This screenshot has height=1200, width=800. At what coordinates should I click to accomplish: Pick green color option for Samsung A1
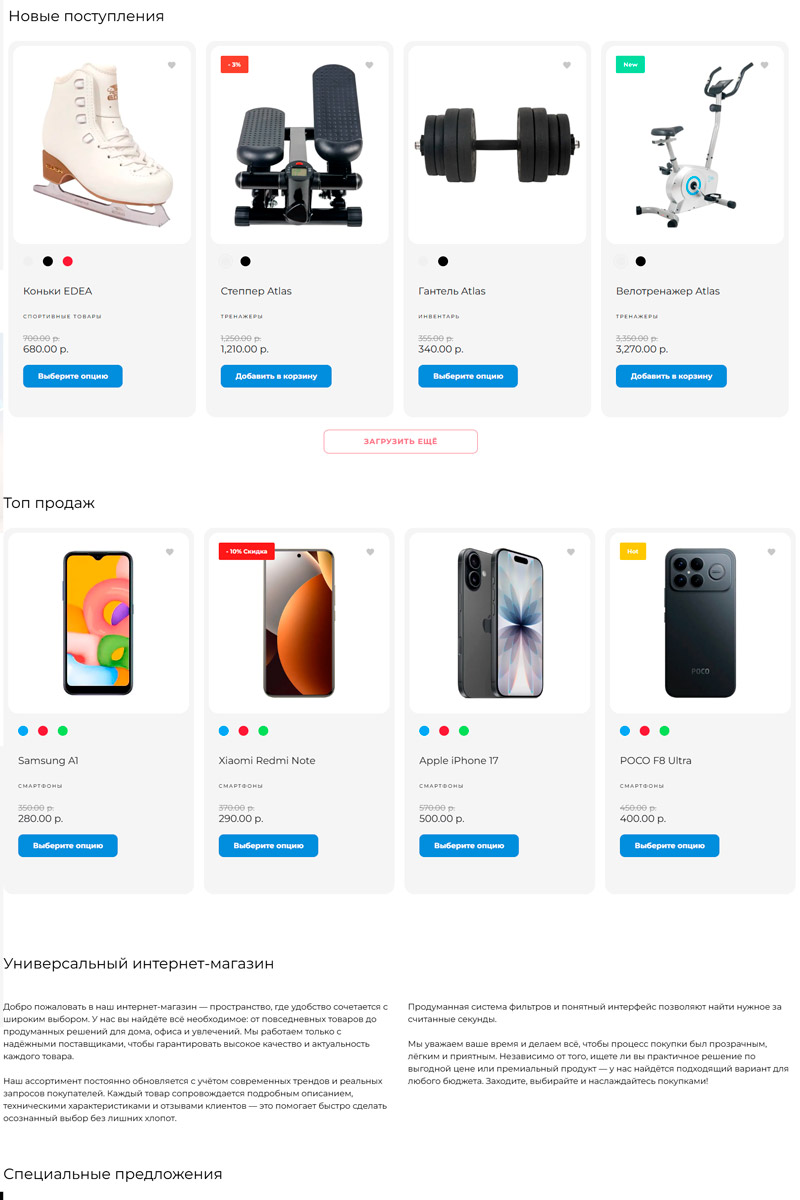(63, 731)
